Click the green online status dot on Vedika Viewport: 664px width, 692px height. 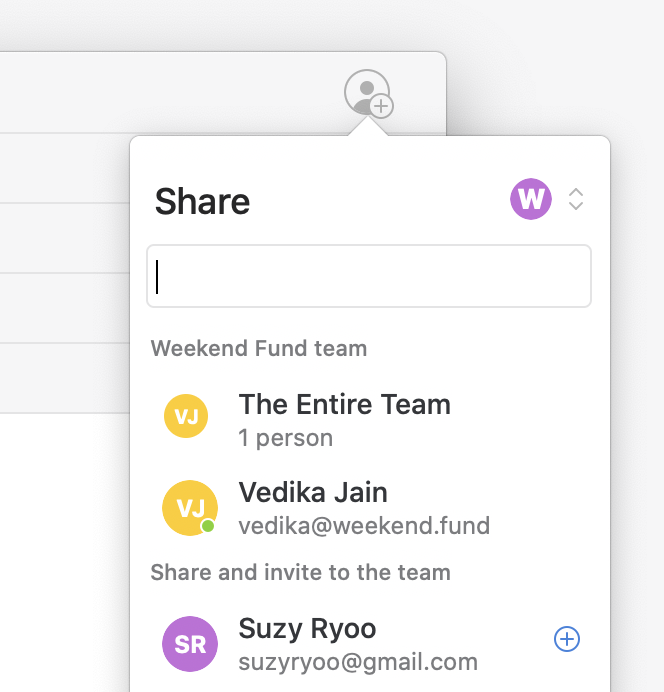pyautogui.click(x=207, y=526)
